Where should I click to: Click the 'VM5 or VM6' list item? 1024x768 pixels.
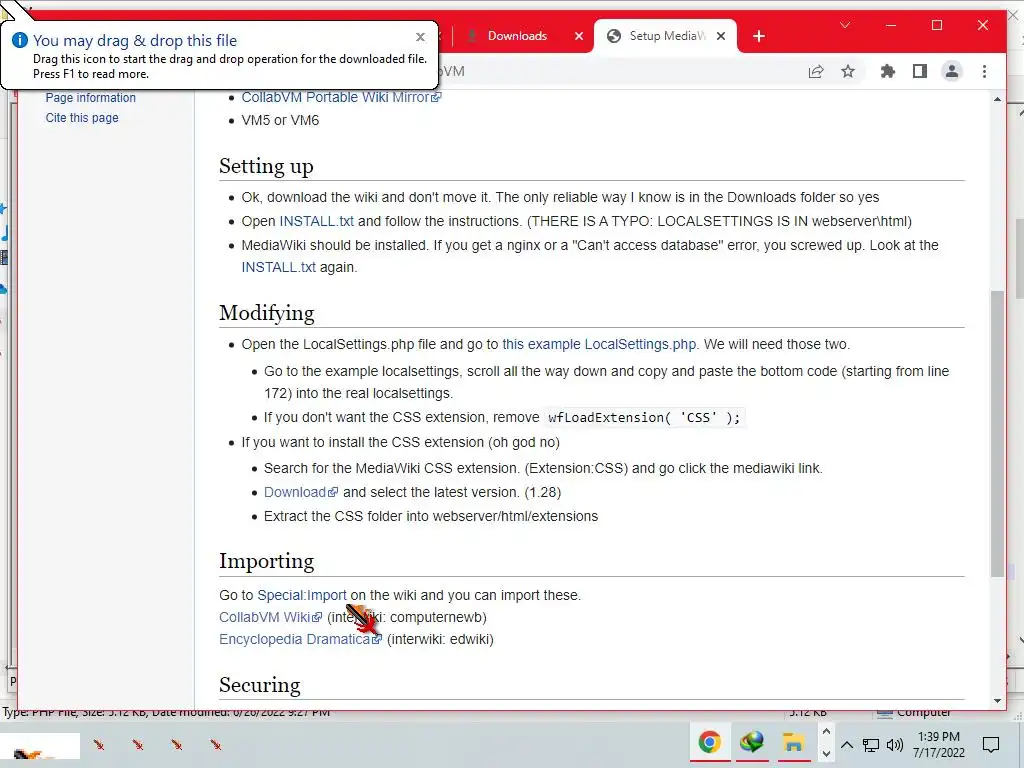click(280, 120)
